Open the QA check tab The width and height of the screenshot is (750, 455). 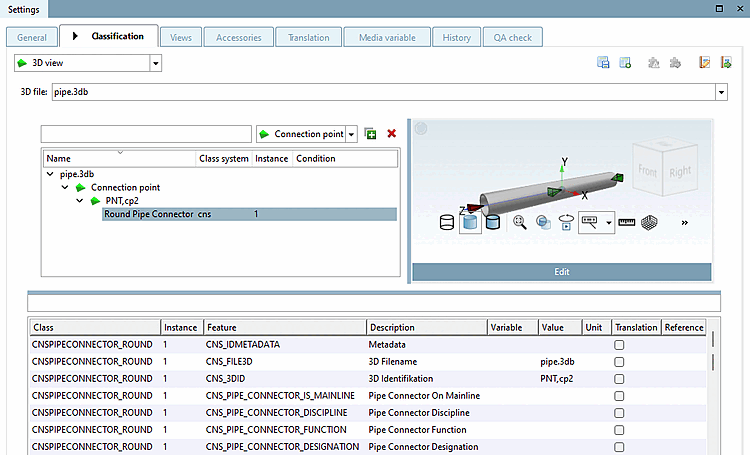pos(513,38)
